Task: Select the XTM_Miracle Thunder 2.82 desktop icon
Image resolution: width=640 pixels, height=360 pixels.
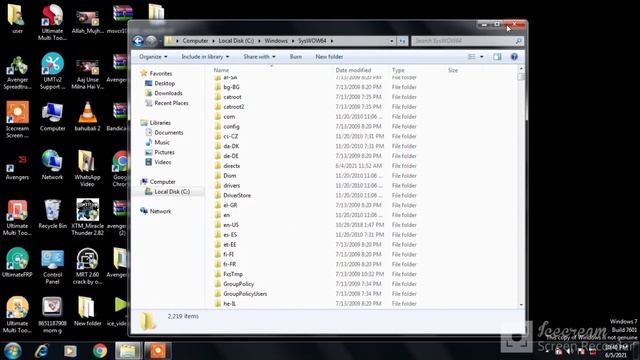Action: pos(87,217)
